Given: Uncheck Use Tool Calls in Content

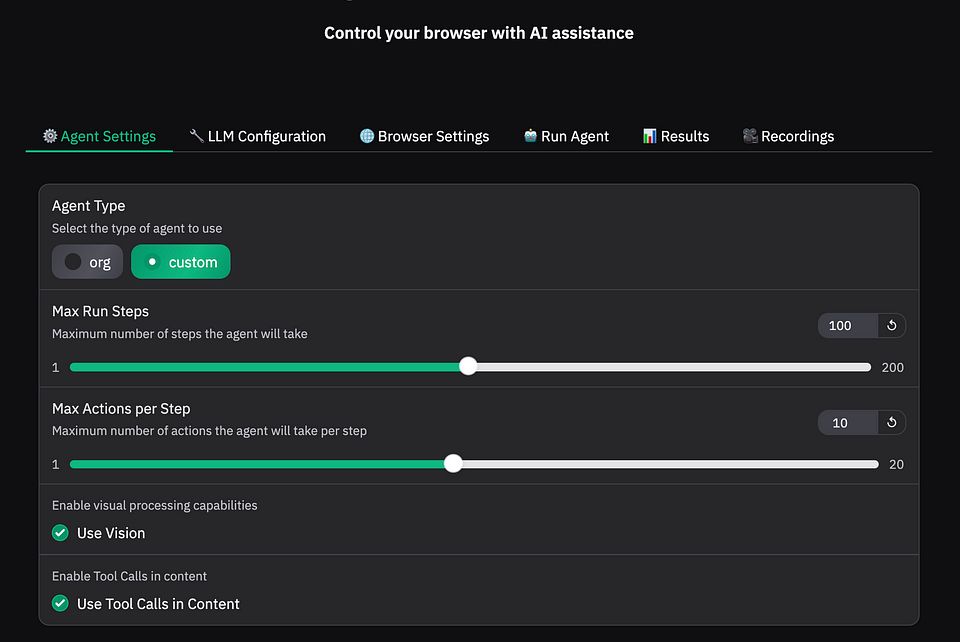Looking at the screenshot, I should point(61,604).
